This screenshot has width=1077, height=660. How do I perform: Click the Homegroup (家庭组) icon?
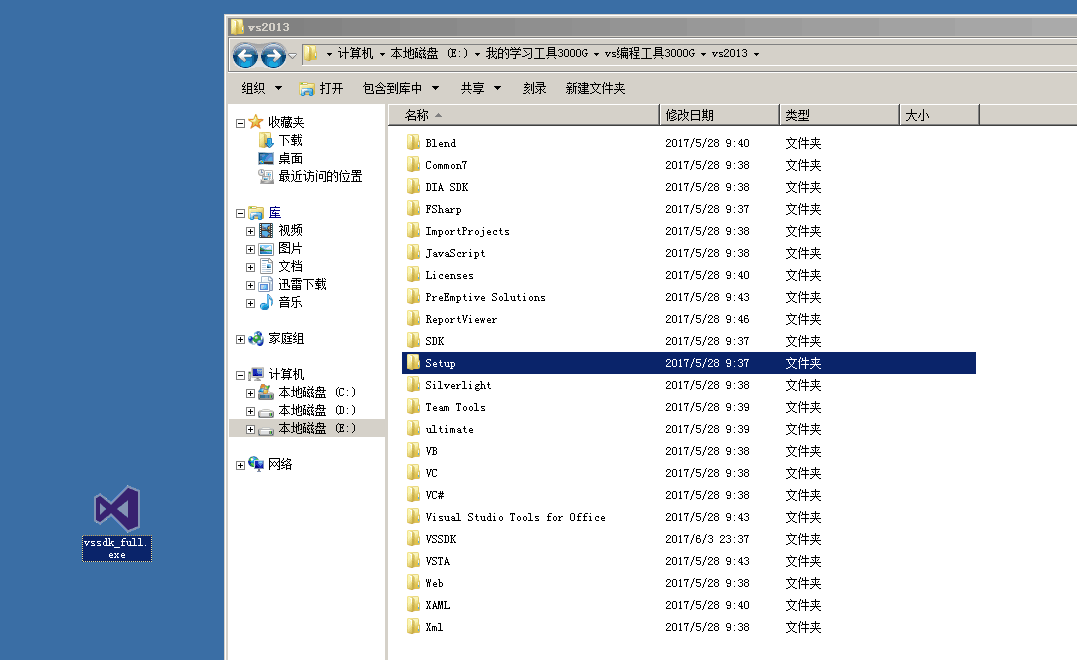[x=256, y=339]
